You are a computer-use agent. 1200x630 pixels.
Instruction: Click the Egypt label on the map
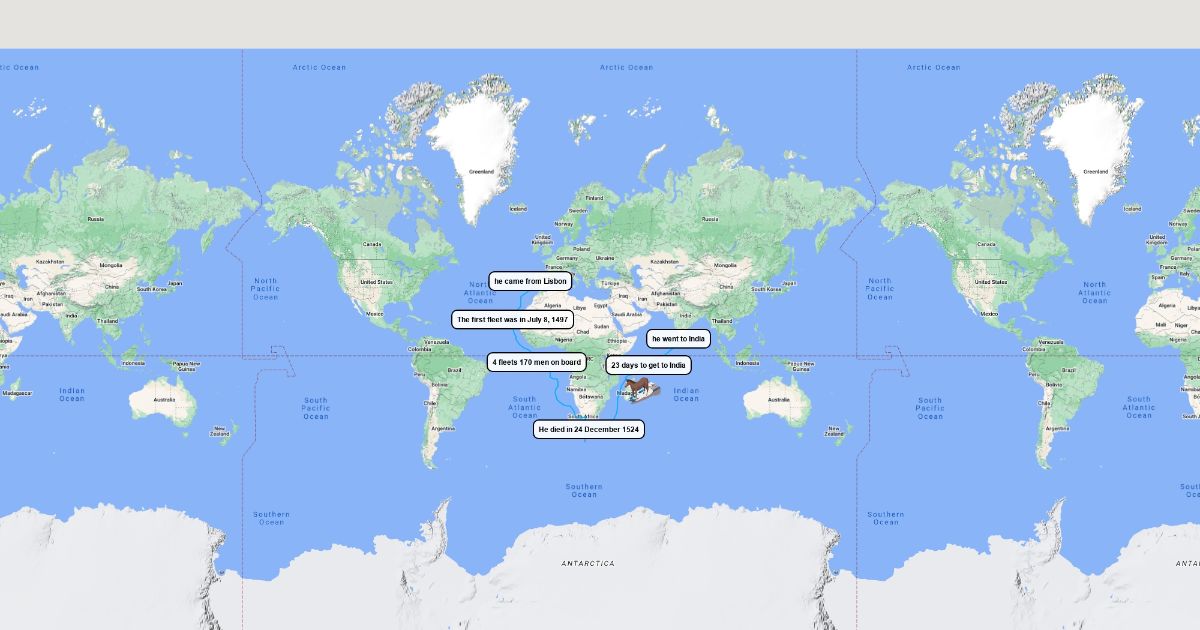click(x=600, y=306)
